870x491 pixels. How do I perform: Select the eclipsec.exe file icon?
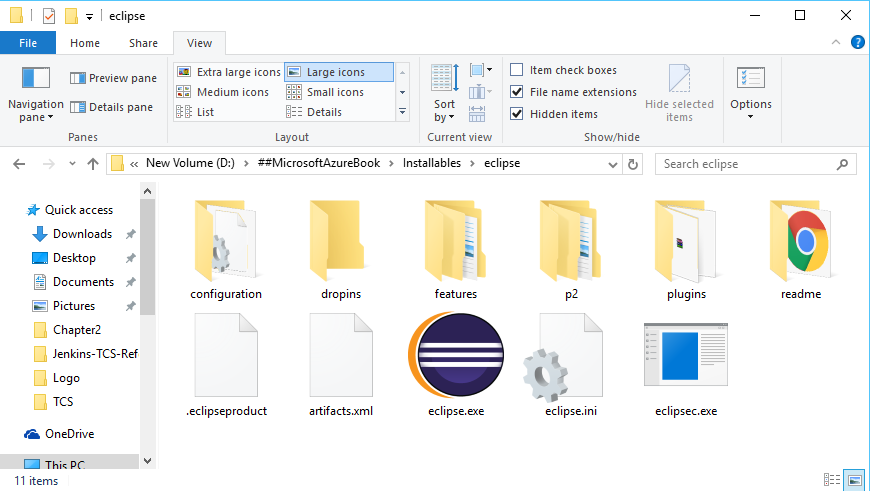(x=685, y=359)
